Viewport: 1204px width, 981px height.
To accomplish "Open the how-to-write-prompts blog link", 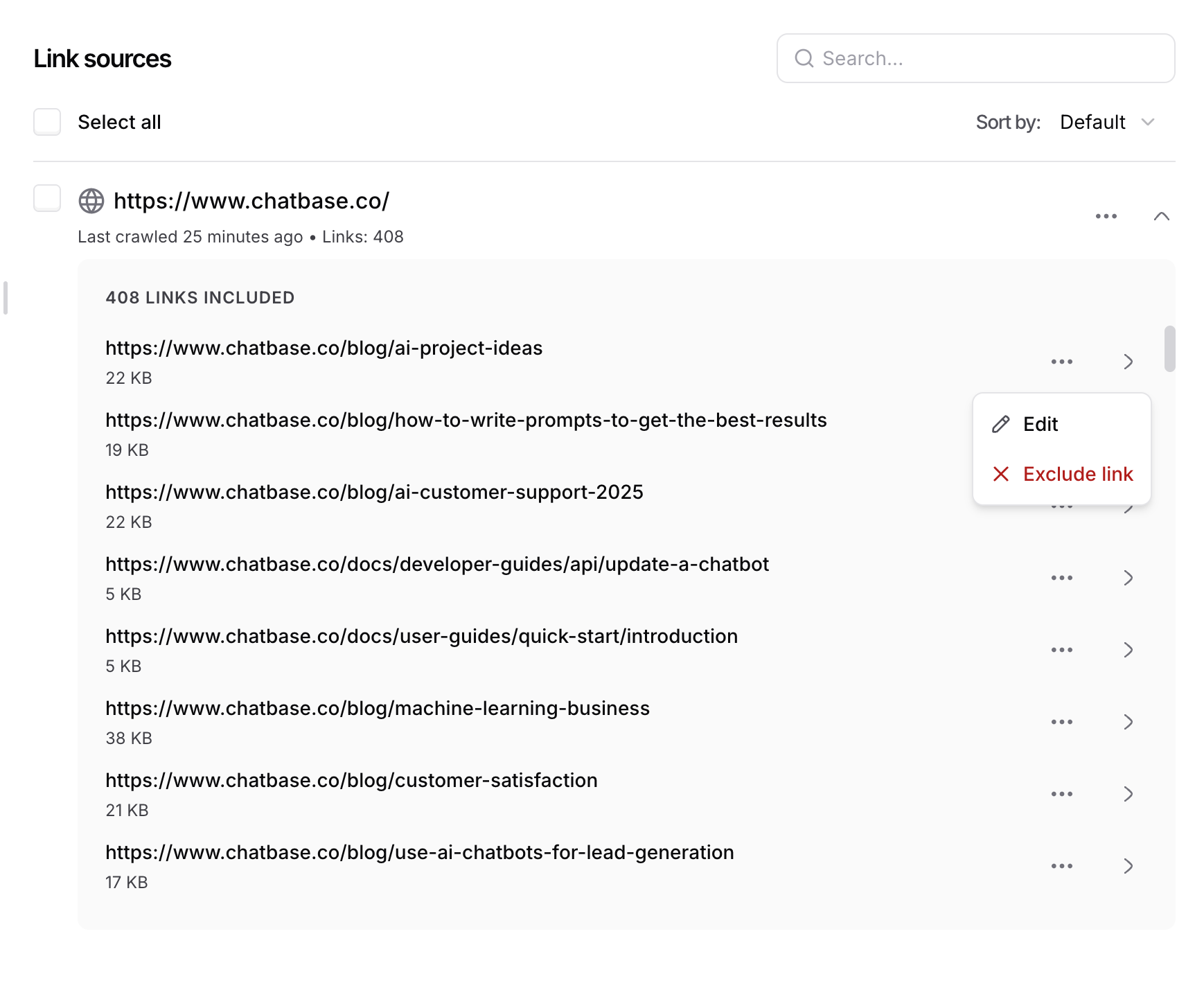I will (466, 420).
